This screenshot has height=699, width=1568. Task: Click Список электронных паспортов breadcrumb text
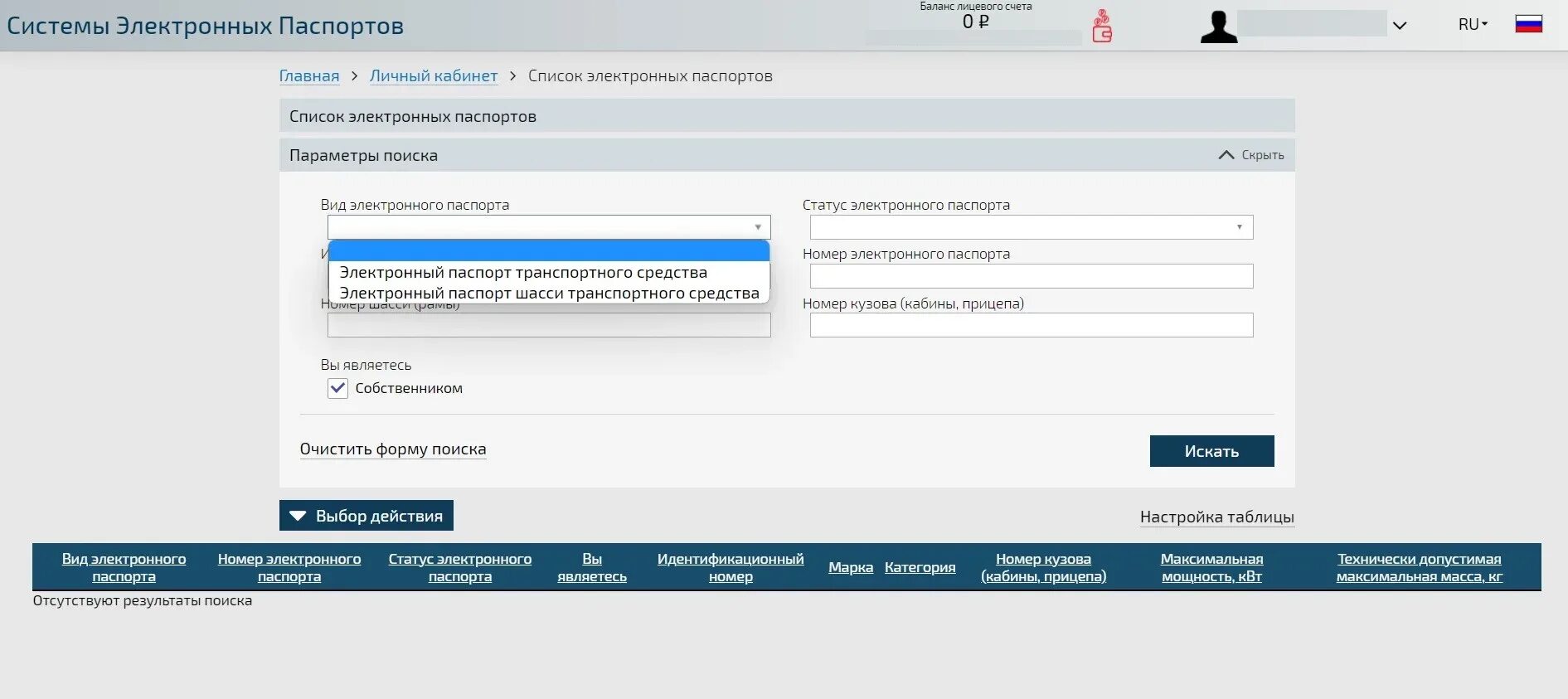pos(650,75)
